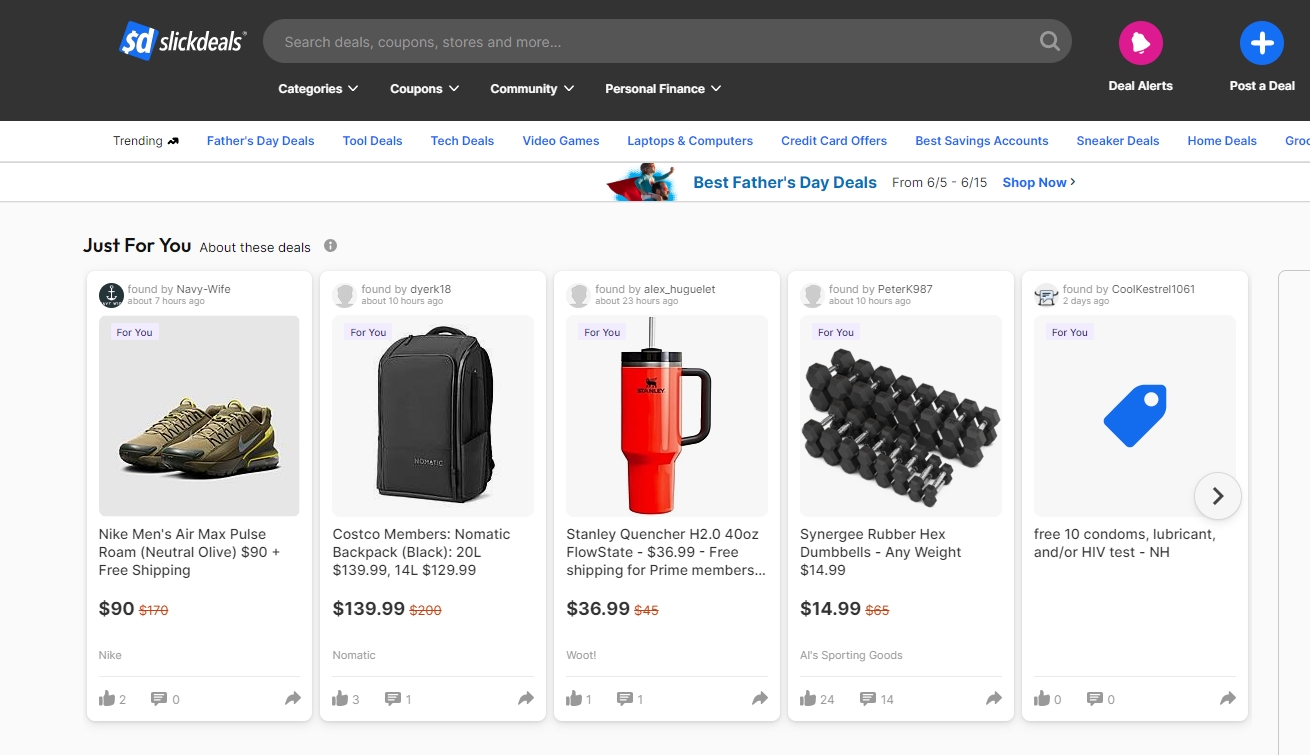
Task: Click alex_huguelet's profile avatar
Action: click(x=579, y=295)
